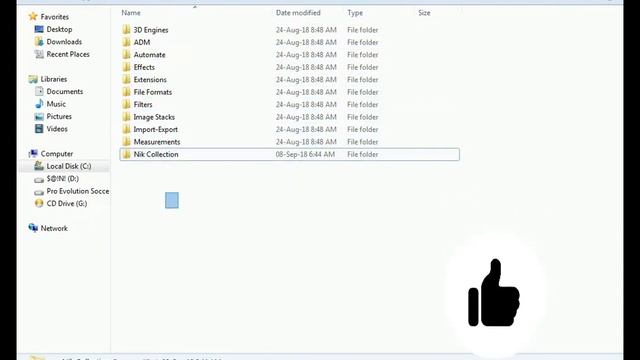
Task: Click the Local Disk (C:) drive icon
Action: [x=39, y=166]
